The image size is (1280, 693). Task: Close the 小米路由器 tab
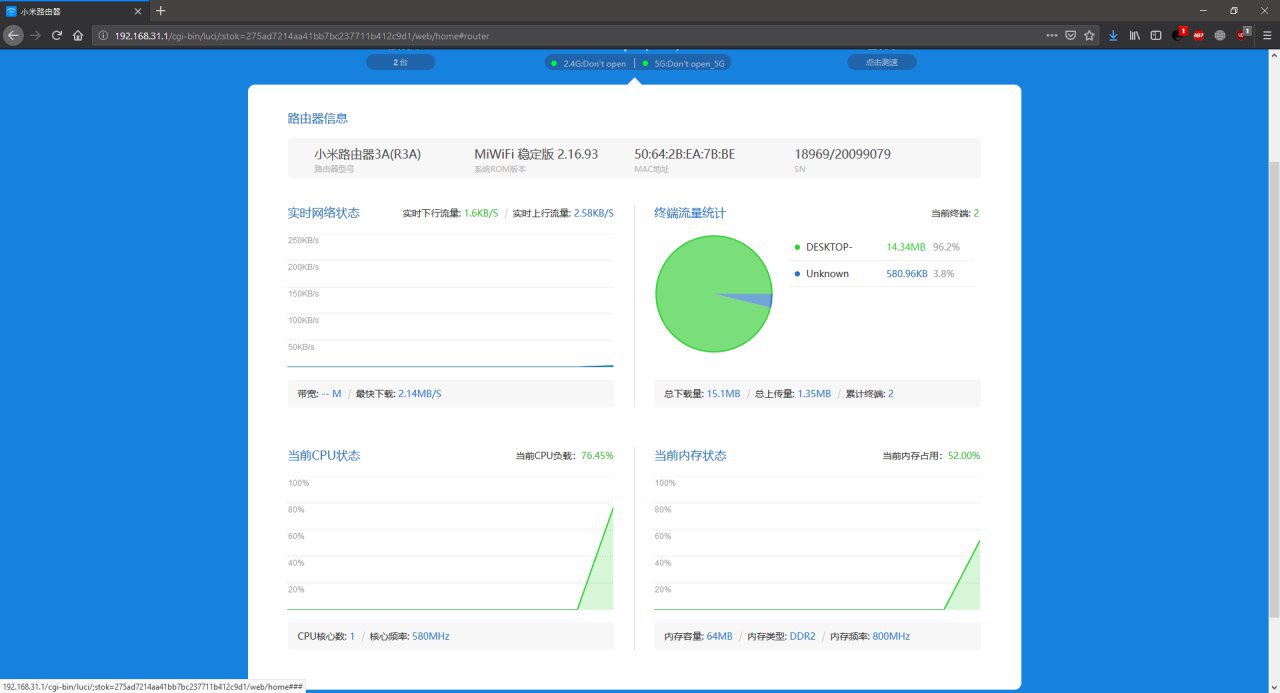(x=140, y=11)
